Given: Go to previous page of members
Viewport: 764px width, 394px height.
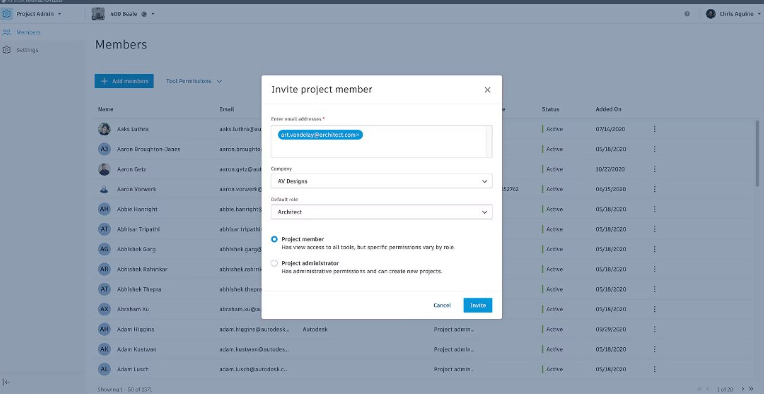Looking at the screenshot, I should click(x=708, y=389).
